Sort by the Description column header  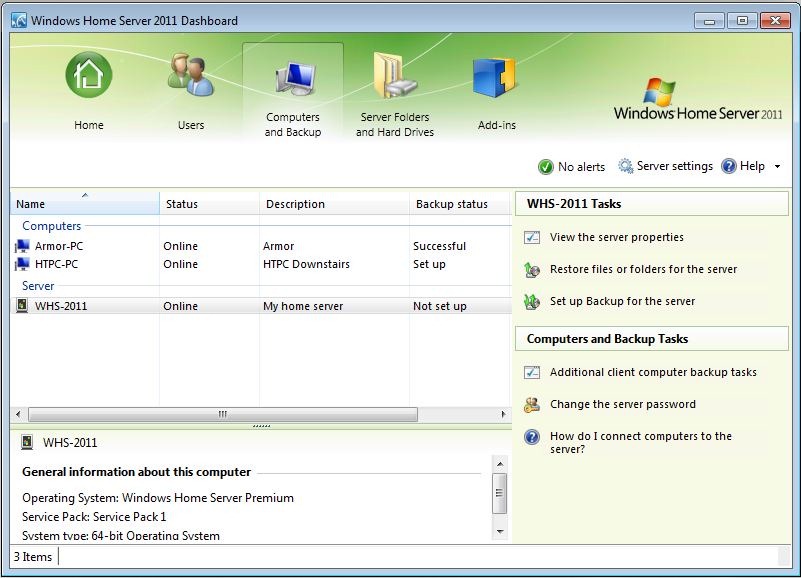(334, 203)
